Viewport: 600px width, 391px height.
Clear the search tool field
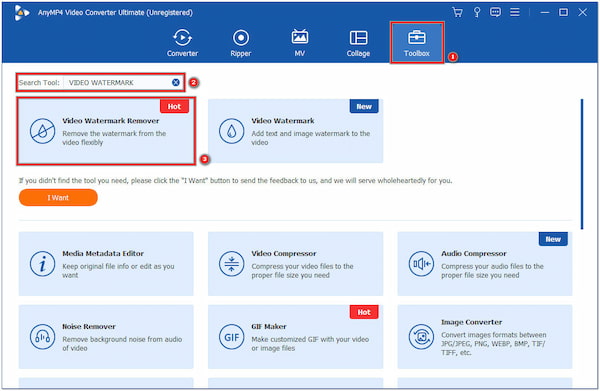click(176, 82)
